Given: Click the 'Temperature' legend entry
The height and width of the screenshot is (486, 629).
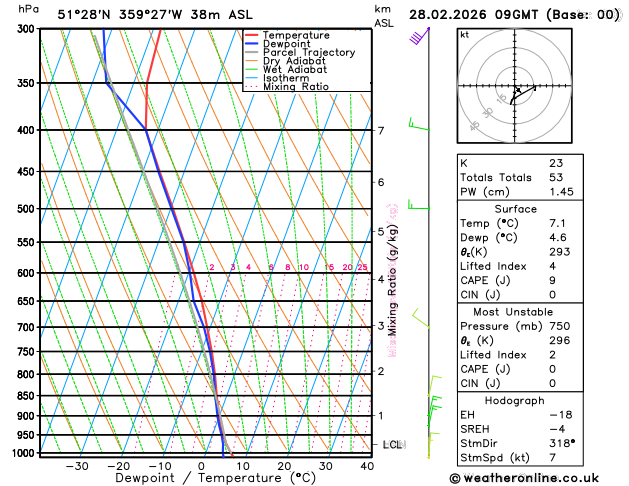Looking at the screenshot, I should point(296,35).
